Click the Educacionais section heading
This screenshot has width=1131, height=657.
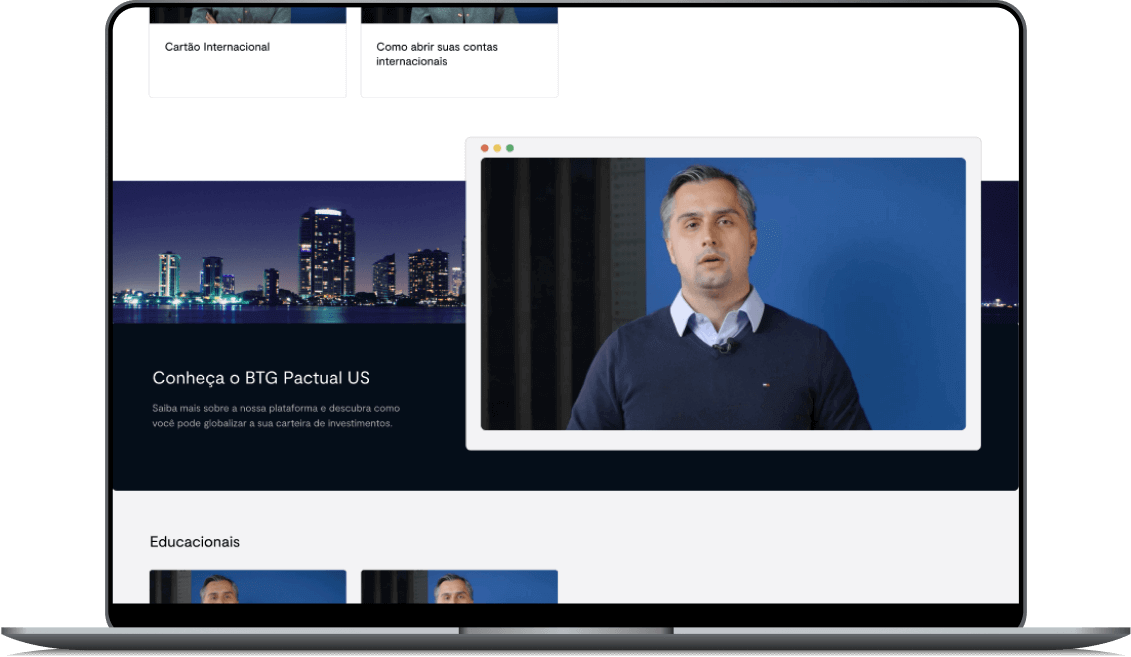tap(195, 542)
